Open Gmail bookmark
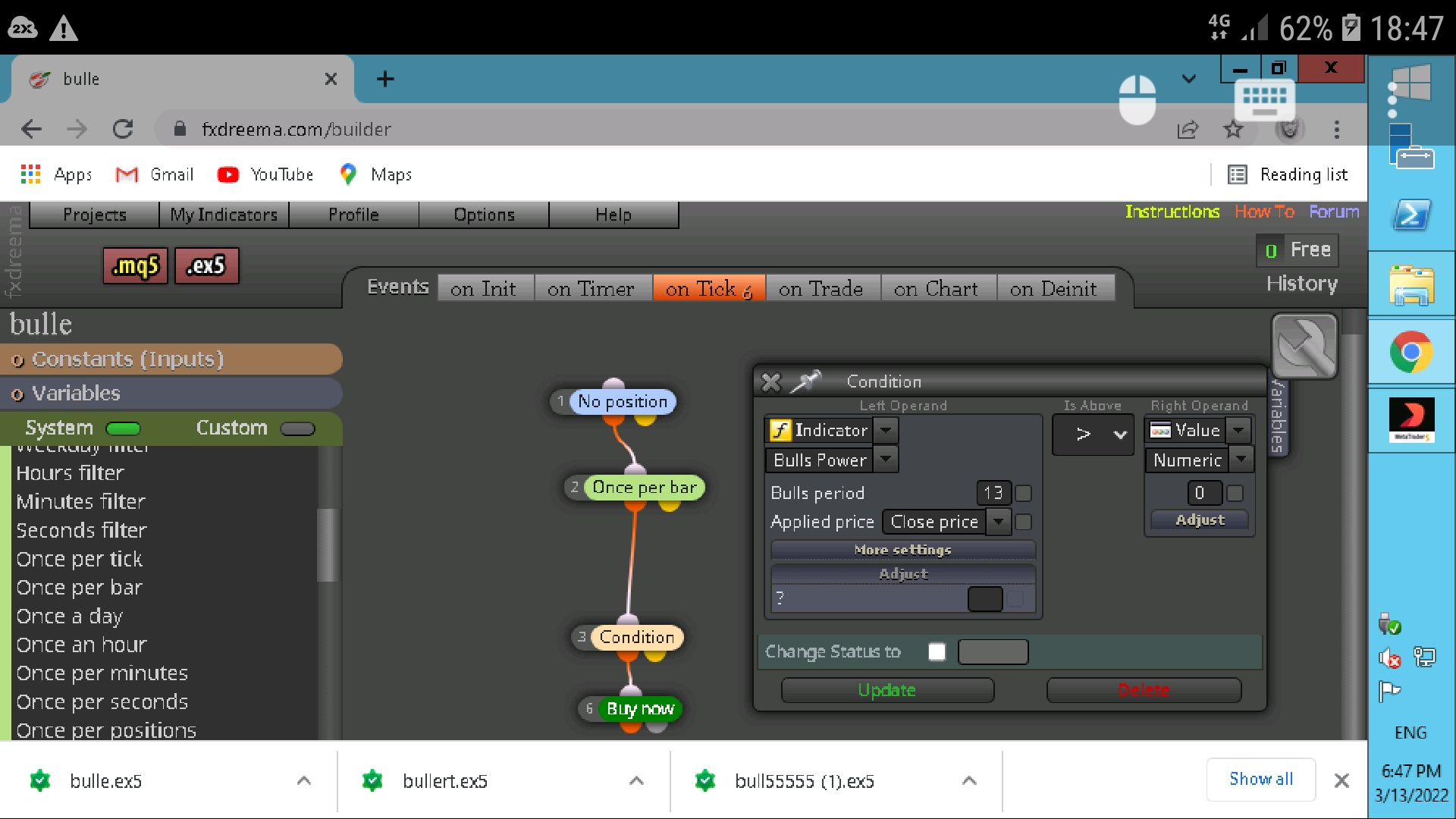This screenshot has height=819, width=1456. tap(155, 174)
